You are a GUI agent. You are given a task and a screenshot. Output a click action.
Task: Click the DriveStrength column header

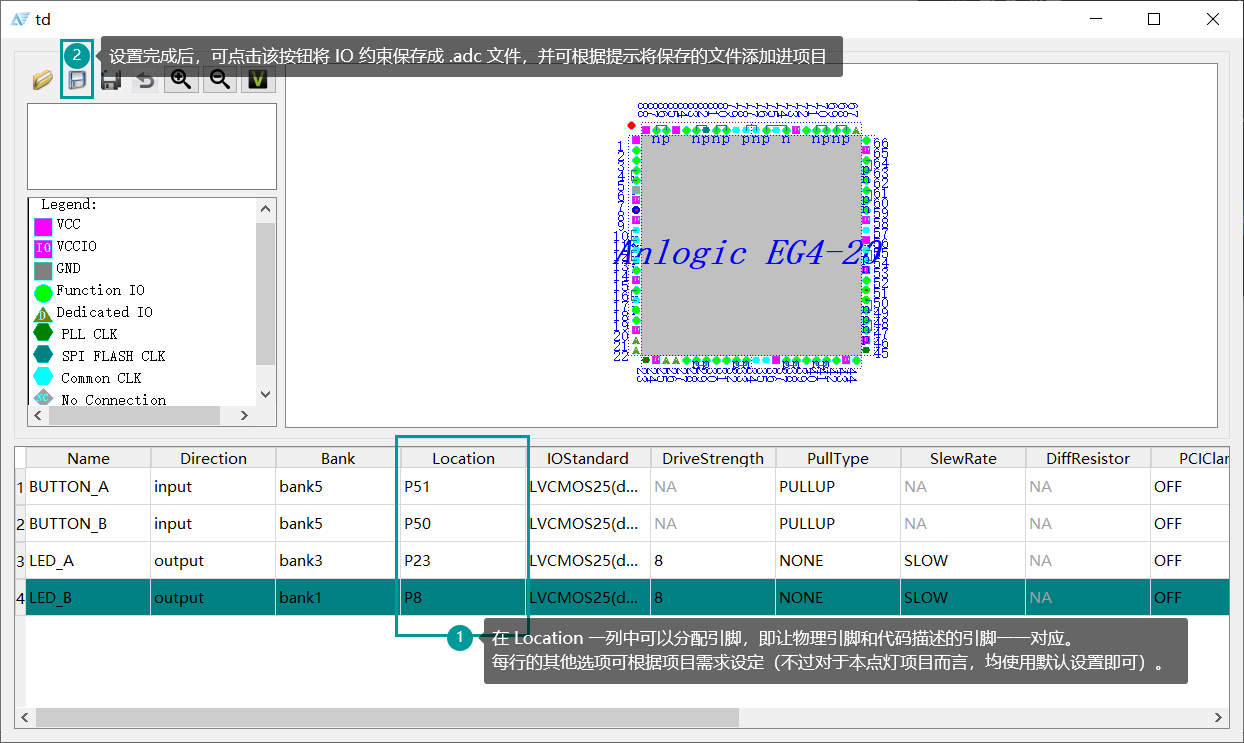click(x=713, y=458)
